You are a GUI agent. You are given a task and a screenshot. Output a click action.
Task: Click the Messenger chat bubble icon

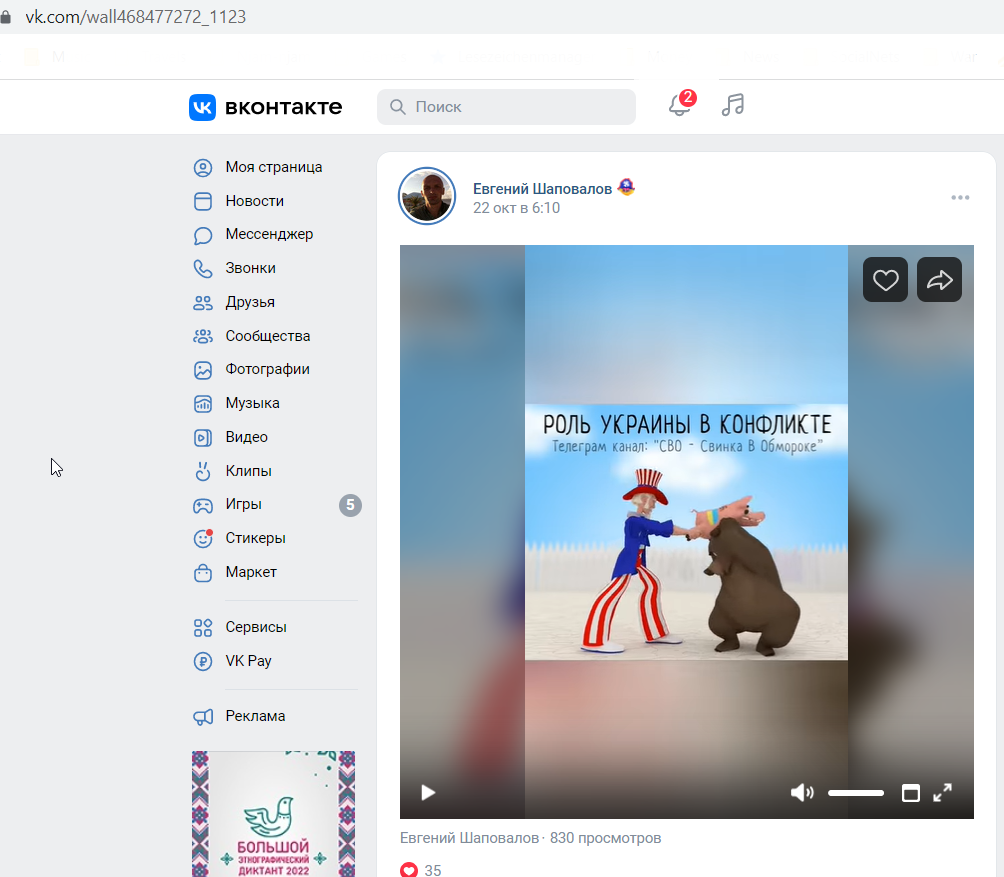[x=203, y=236]
